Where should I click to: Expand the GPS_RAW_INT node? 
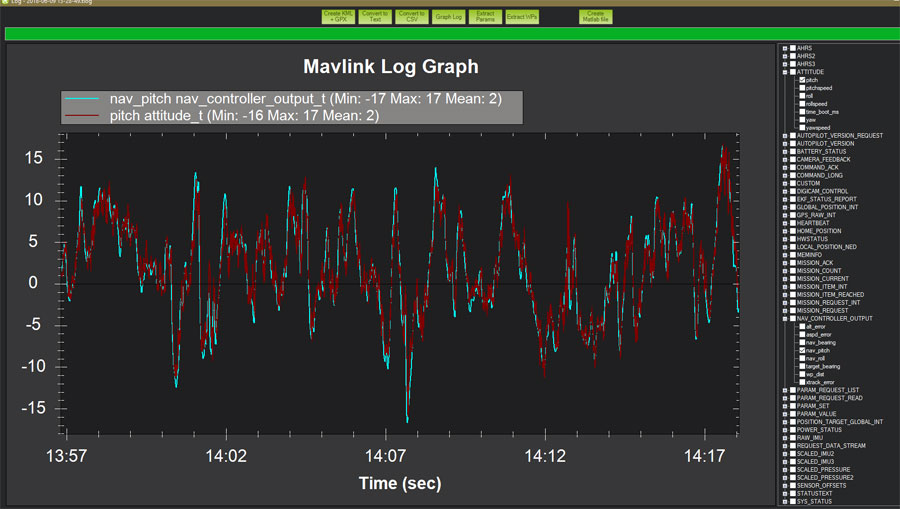785,215
